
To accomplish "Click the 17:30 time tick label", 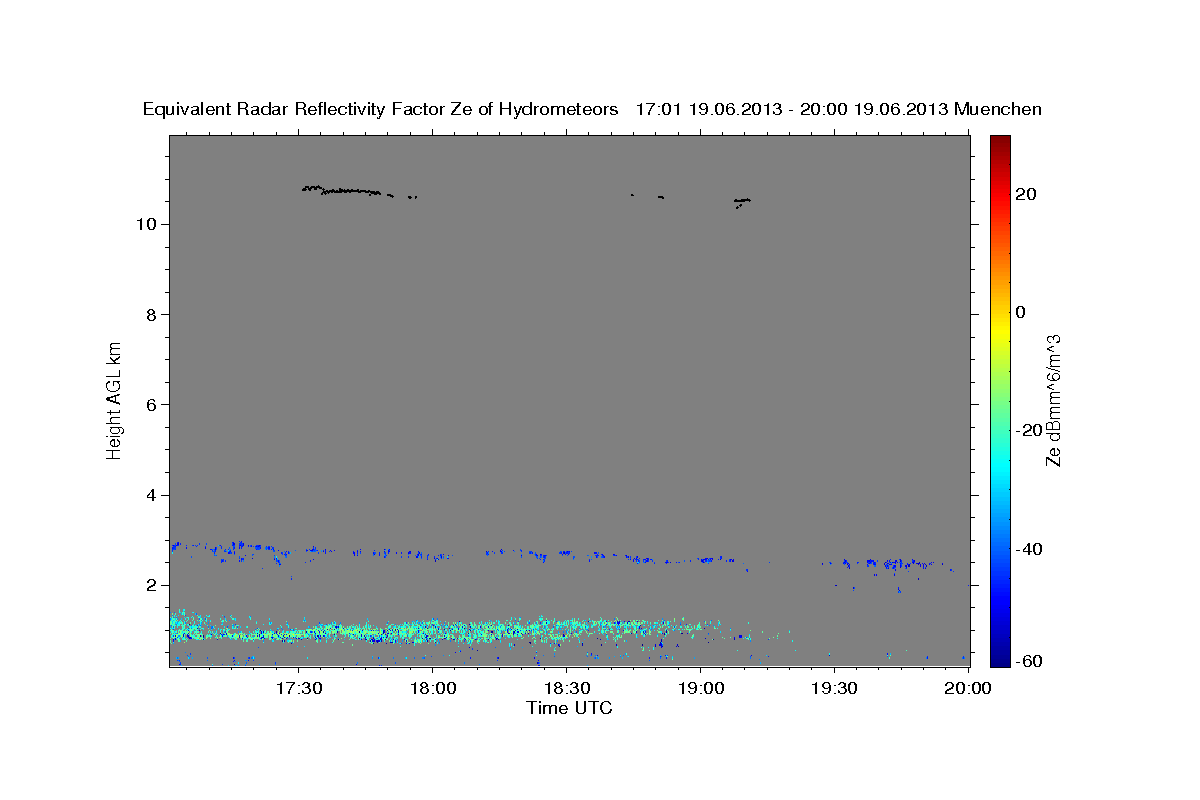I will tap(299, 689).
